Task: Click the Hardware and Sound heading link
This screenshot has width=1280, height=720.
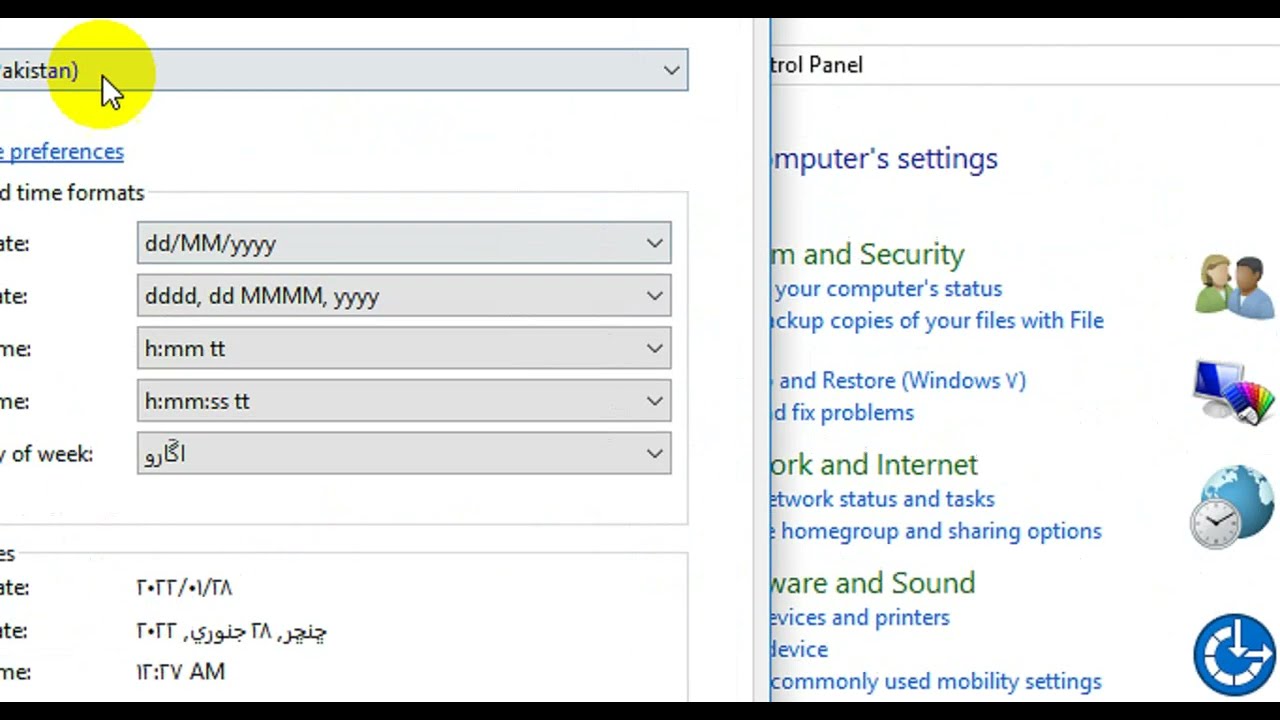Action: tap(873, 583)
